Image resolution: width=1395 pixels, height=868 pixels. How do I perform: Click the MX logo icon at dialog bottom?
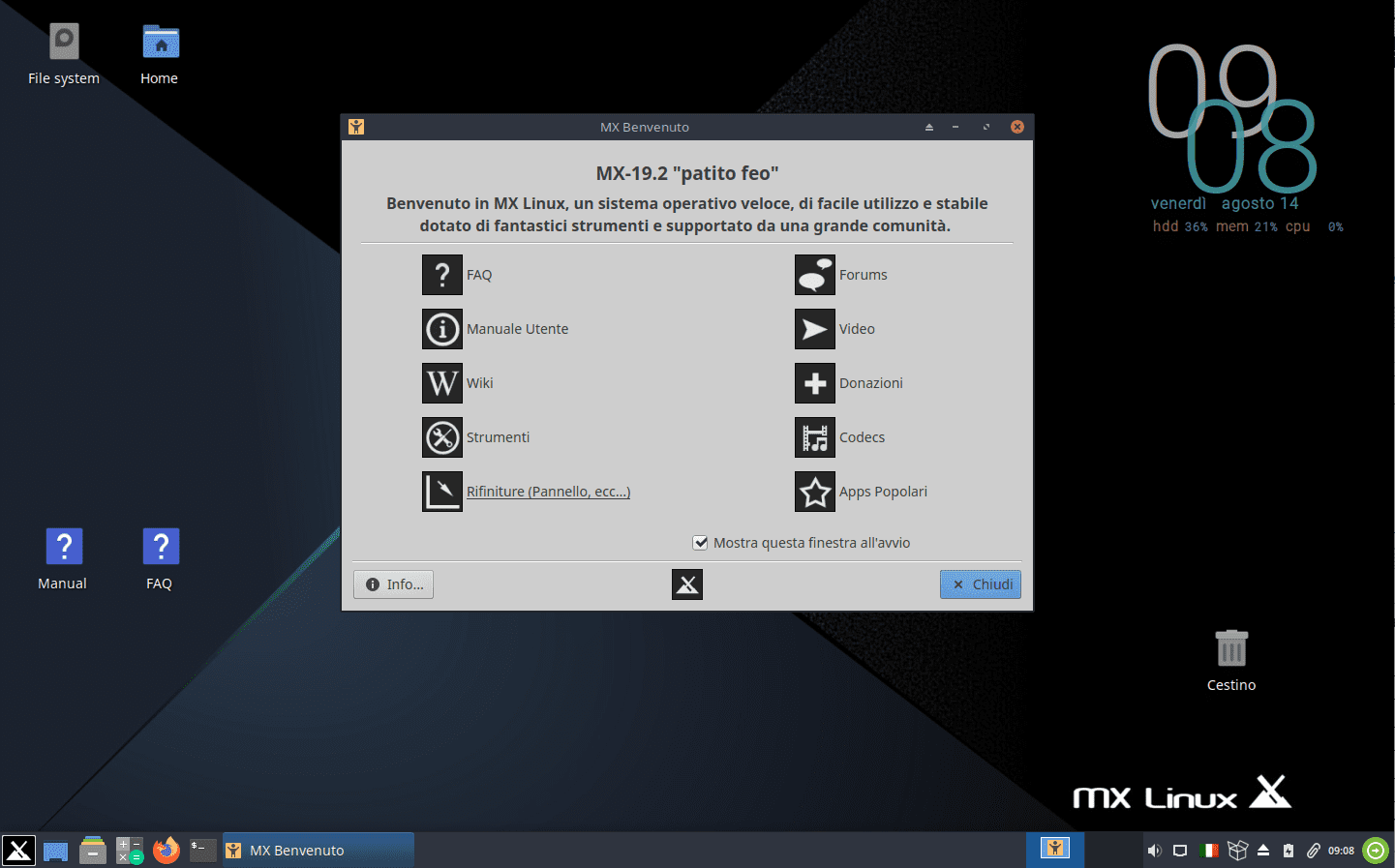pyautogui.click(x=687, y=584)
